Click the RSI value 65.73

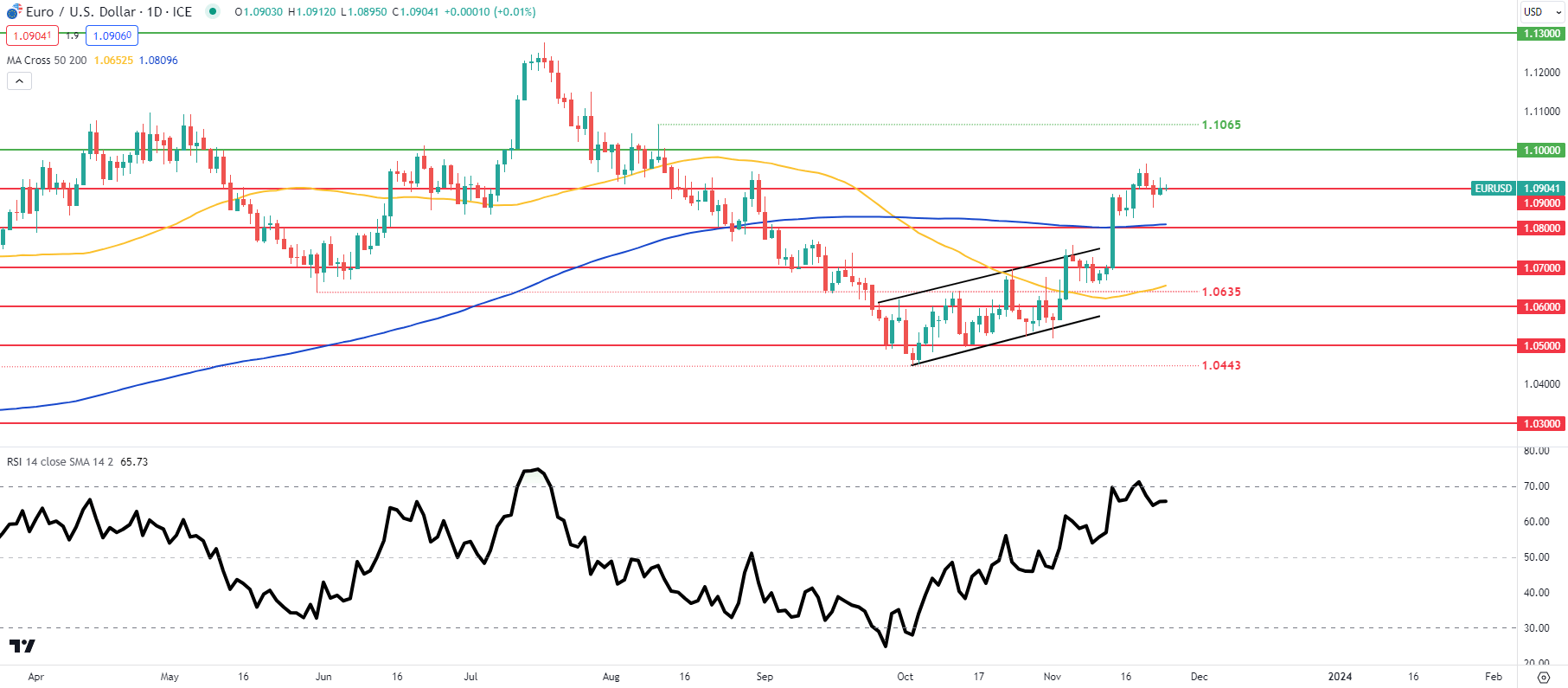click(134, 462)
